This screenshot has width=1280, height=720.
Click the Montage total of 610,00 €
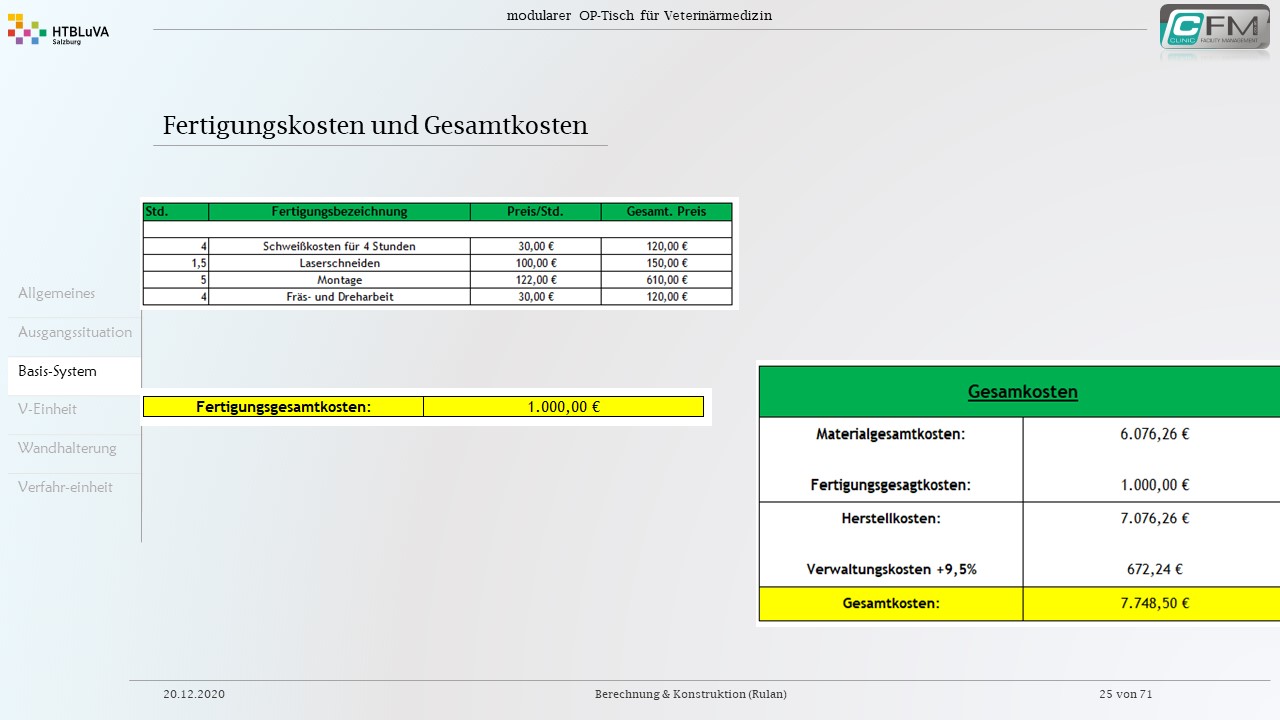coord(666,280)
